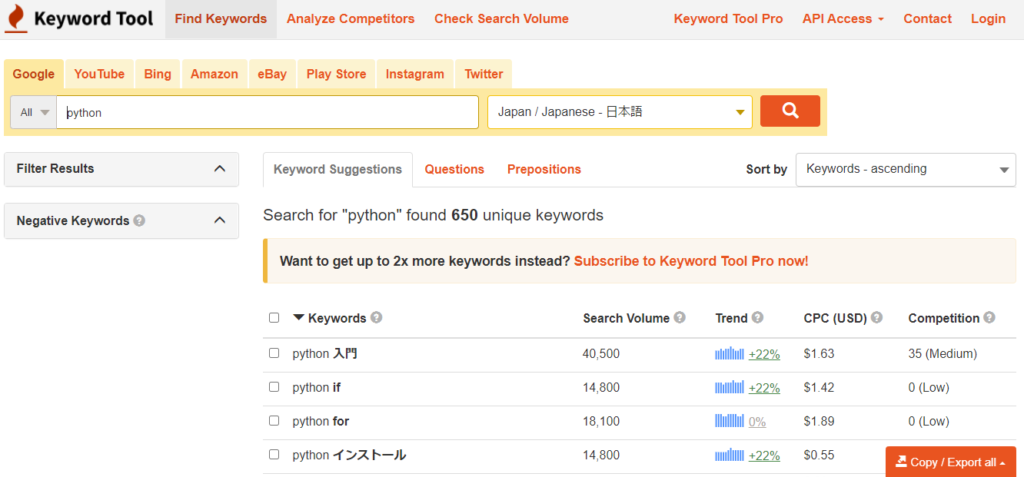Switch to the Play Store tab
Image resolution: width=1024 pixels, height=477 pixels.
click(x=336, y=74)
